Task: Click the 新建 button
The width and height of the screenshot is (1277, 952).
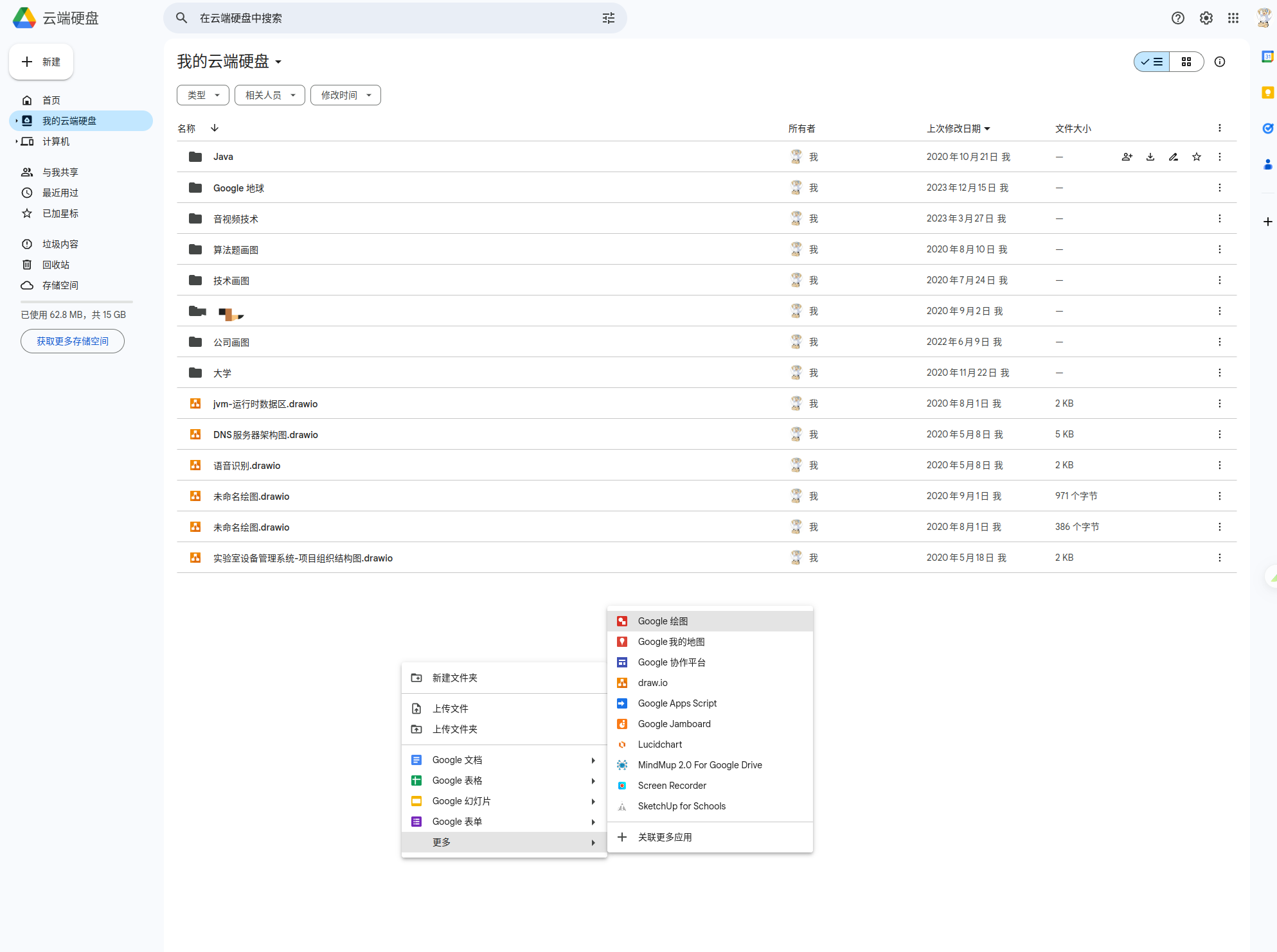Action: tap(41, 62)
